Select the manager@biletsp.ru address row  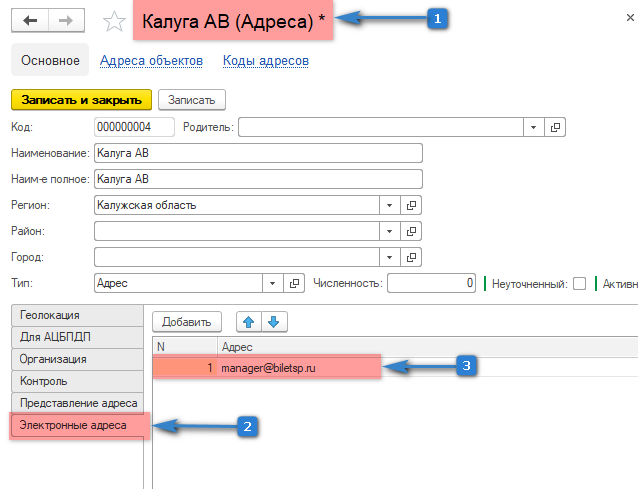[300, 368]
